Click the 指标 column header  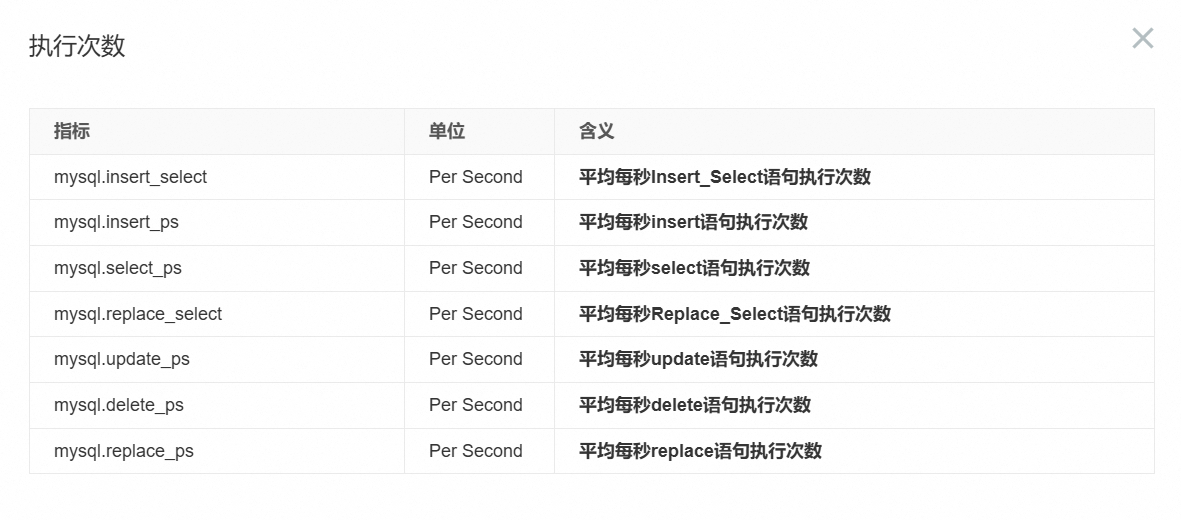(72, 131)
